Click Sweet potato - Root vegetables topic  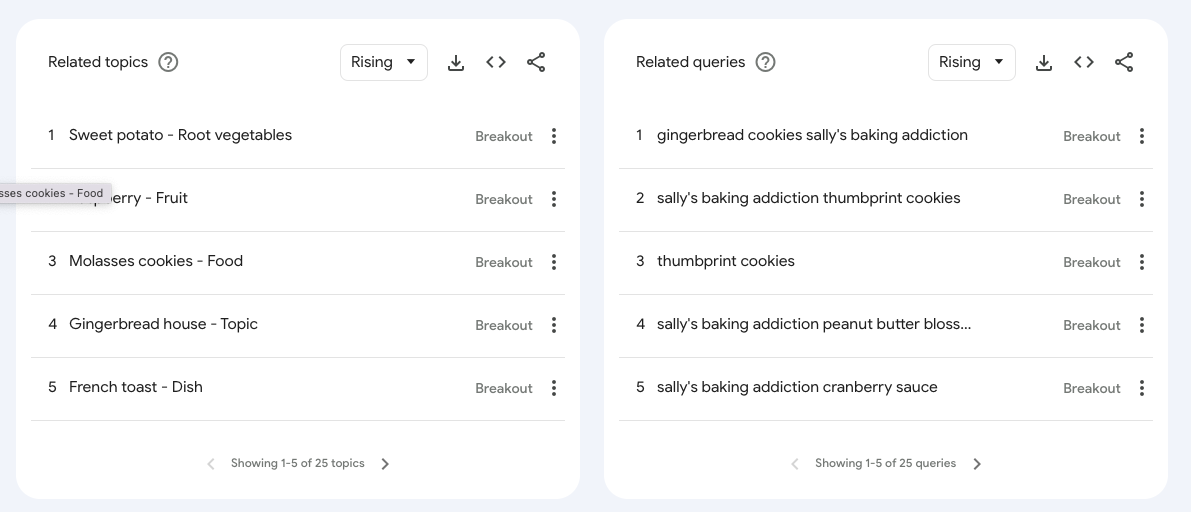click(x=180, y=135)
